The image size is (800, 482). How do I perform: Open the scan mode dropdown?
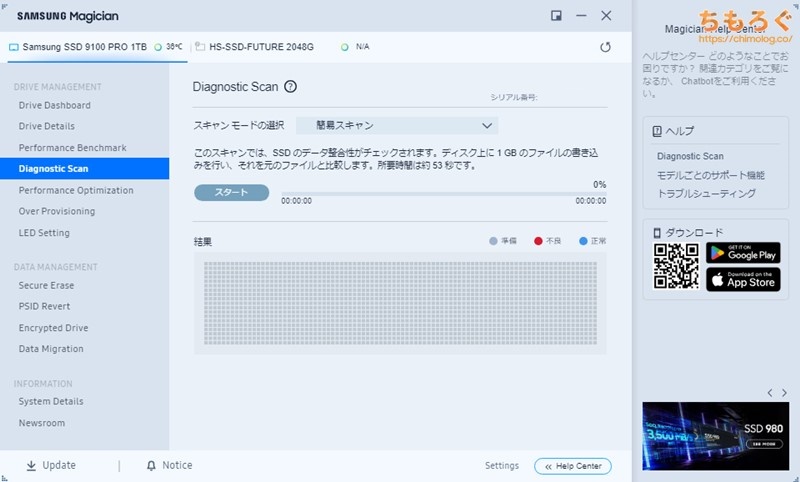pos(397,125)
